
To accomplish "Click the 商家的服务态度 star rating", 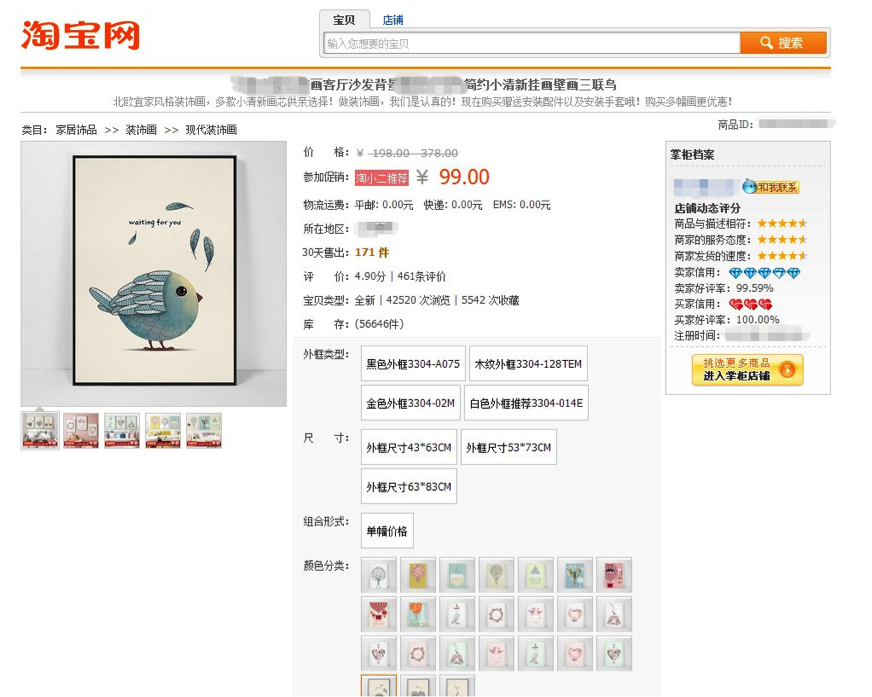I will point(782,240).
